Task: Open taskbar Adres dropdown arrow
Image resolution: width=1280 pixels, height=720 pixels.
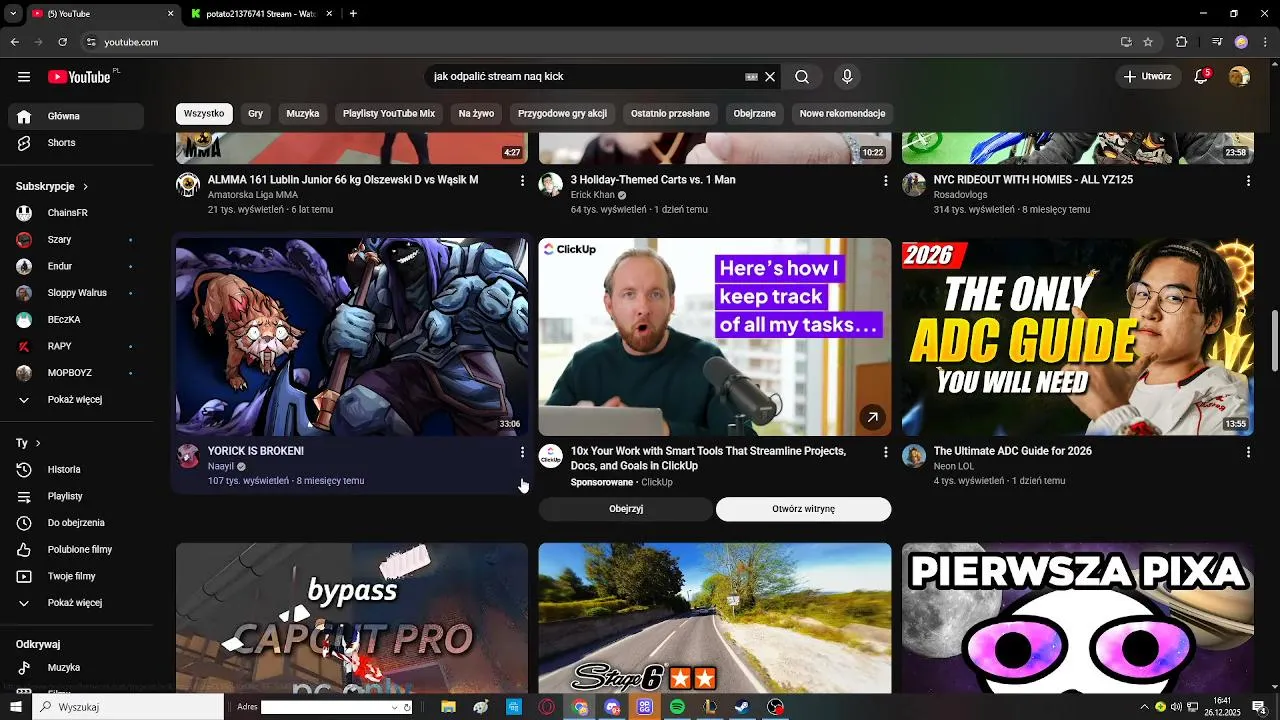Action: (394, 707)
